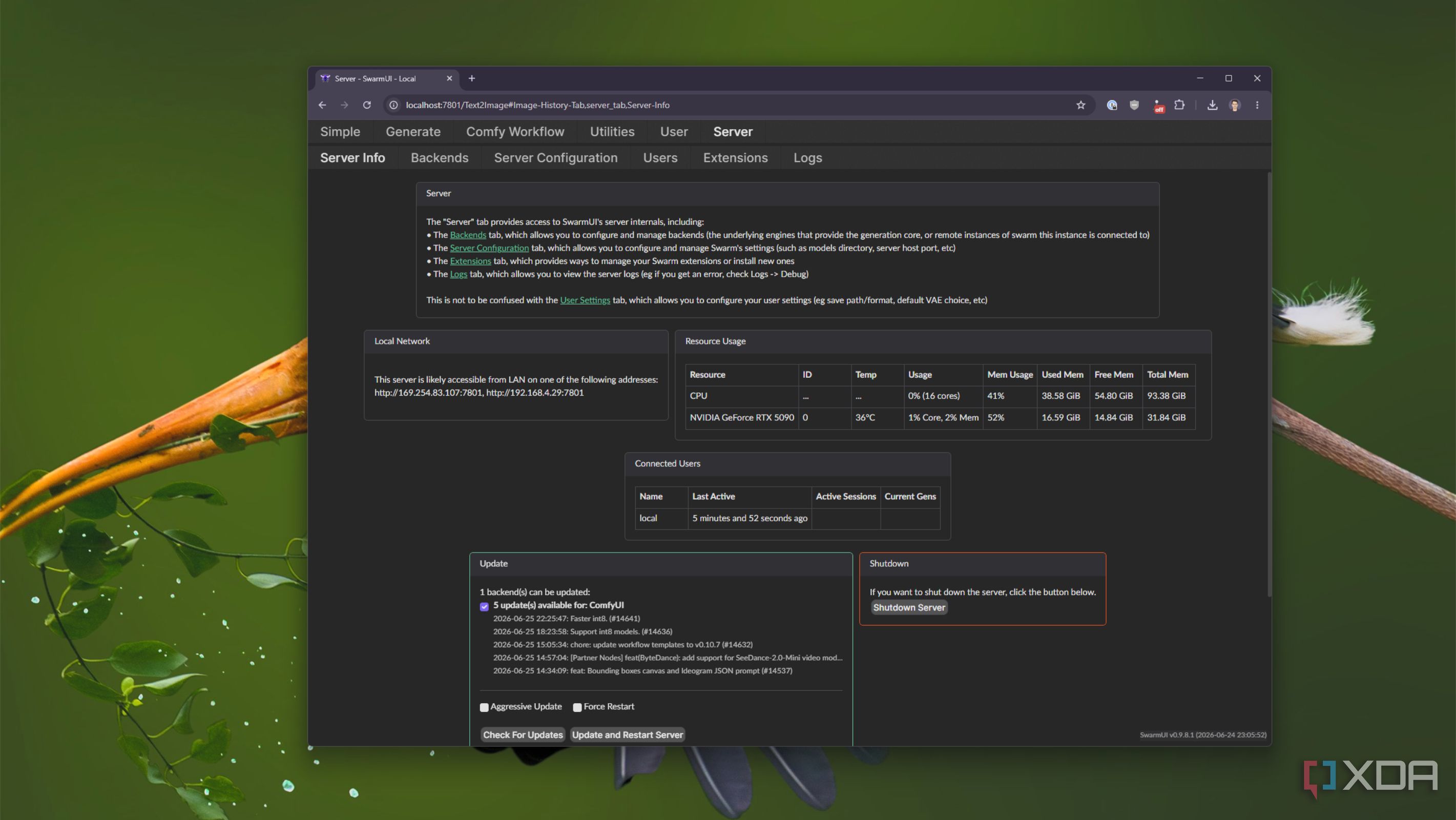The image size is (1456, 820).
Task: Open a new browser tab
Action: click(472, 78)
